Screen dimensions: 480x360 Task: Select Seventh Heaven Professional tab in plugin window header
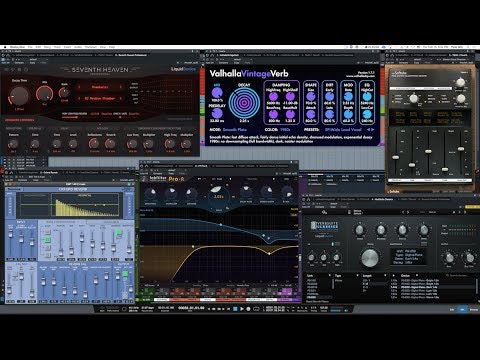click(x=132, y=55)
